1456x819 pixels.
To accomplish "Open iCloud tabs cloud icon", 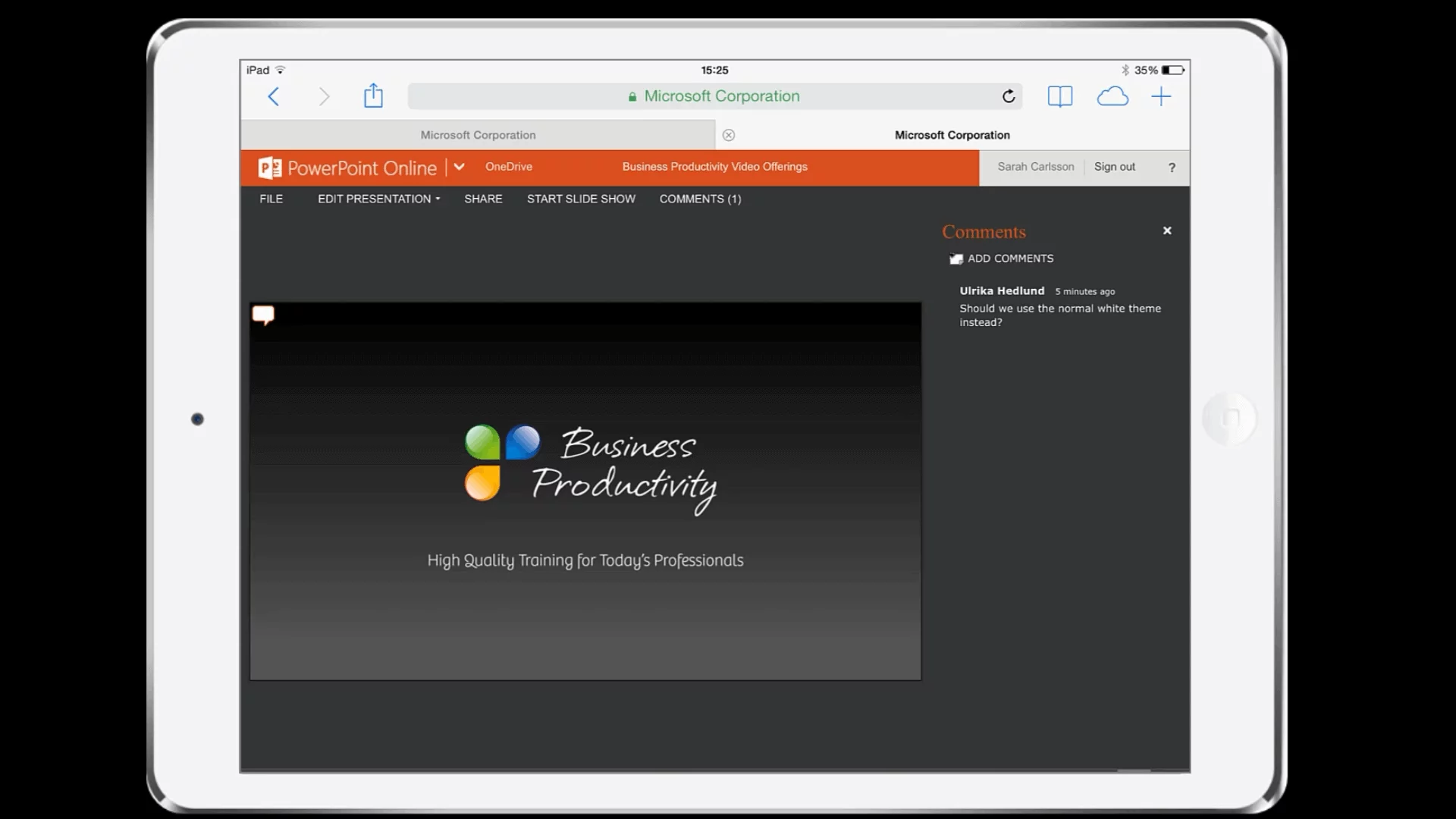I will 1112,96.
